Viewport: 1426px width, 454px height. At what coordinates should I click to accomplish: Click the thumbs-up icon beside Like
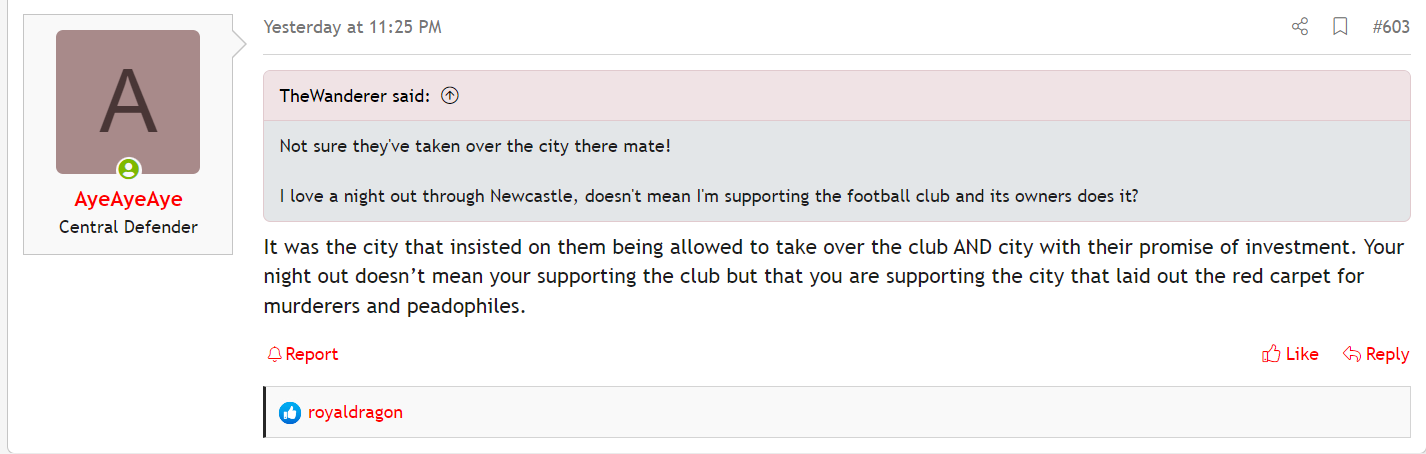[x=1272, y=354]
